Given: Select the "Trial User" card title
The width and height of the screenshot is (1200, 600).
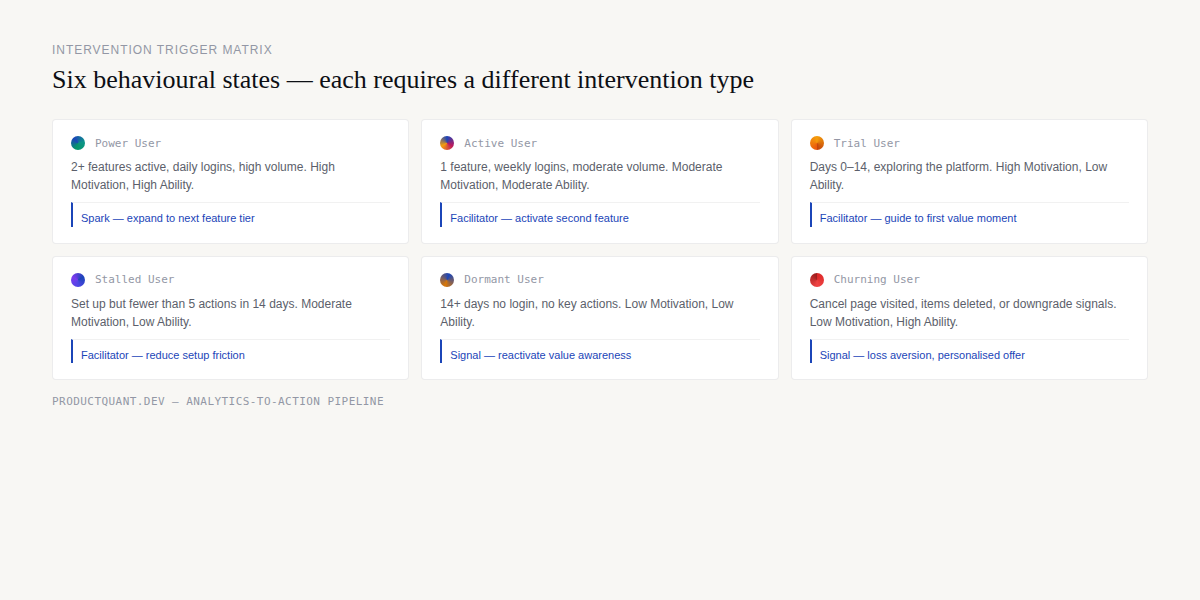Looking at the screenshot, I should click(867, 143).
